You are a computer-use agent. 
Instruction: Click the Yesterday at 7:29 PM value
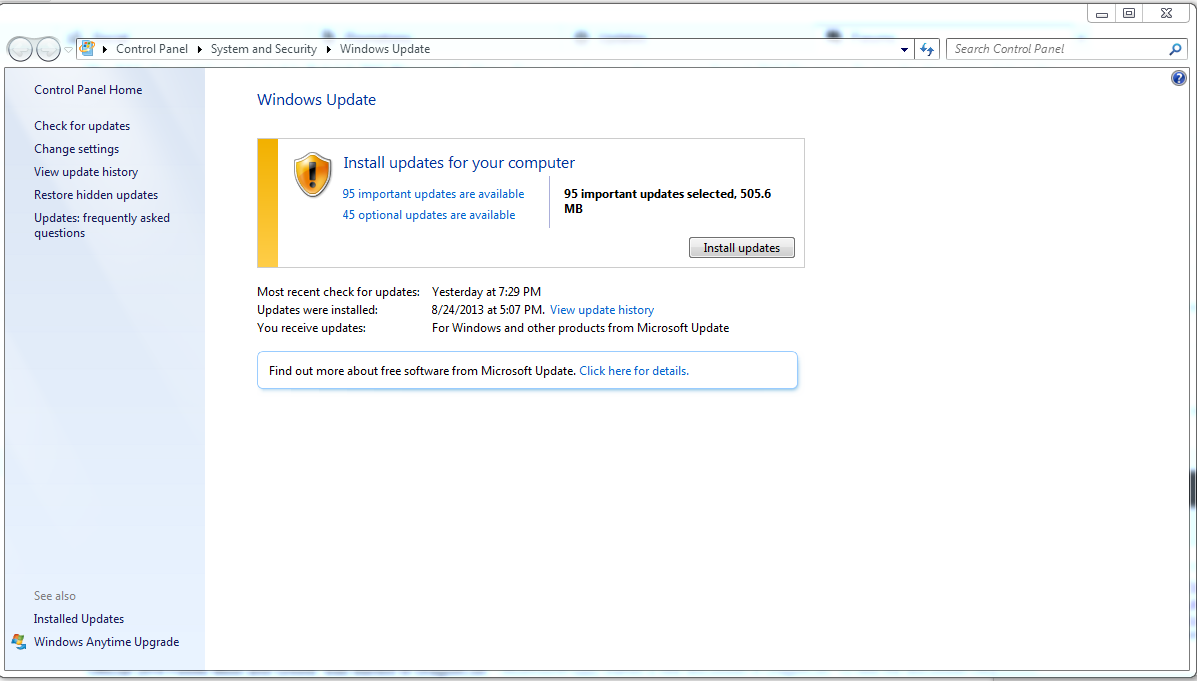click(486, 292)
